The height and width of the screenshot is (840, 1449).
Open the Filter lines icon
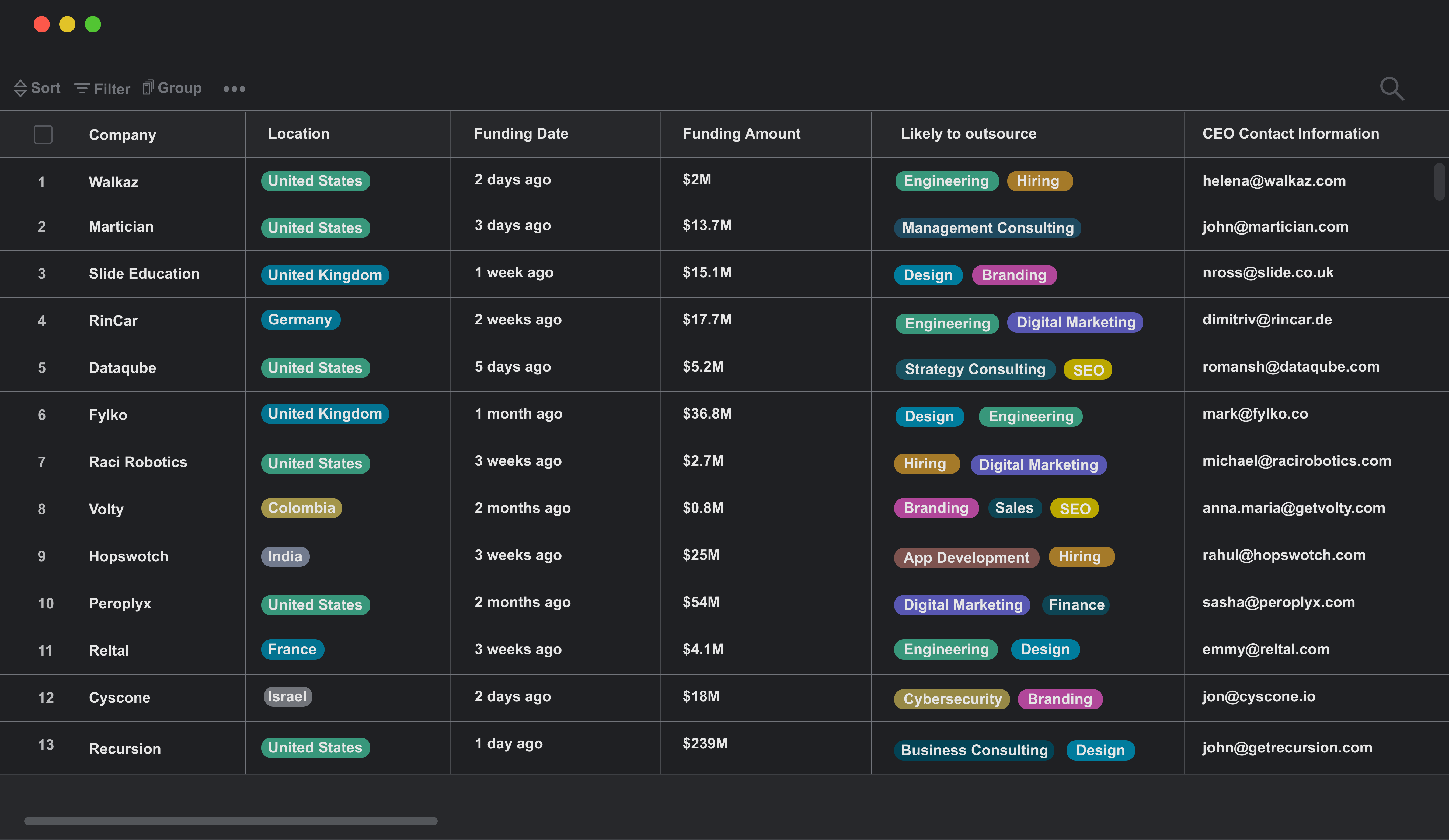coord(82,89)
